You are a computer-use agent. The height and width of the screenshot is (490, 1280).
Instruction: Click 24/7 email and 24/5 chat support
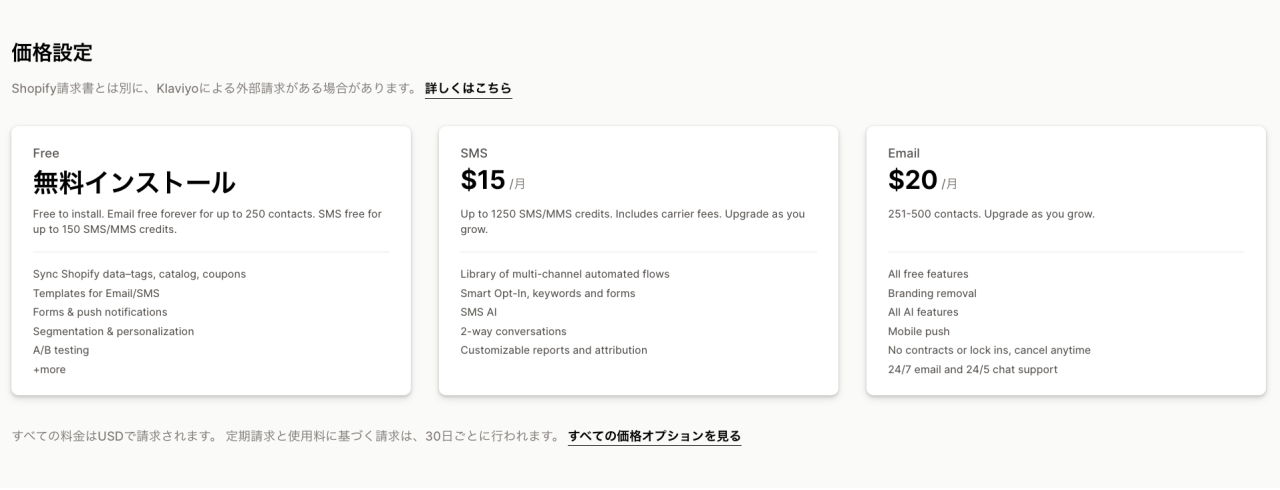pyautogui.click(x=972, y=370)
